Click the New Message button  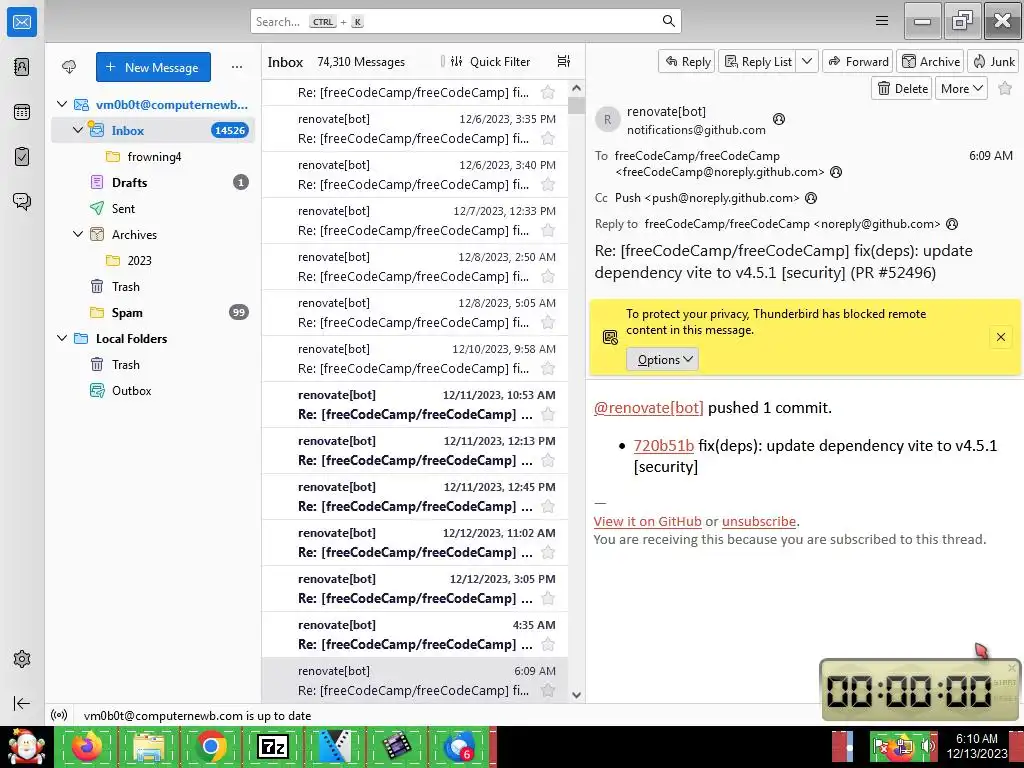tap(153, 67)
